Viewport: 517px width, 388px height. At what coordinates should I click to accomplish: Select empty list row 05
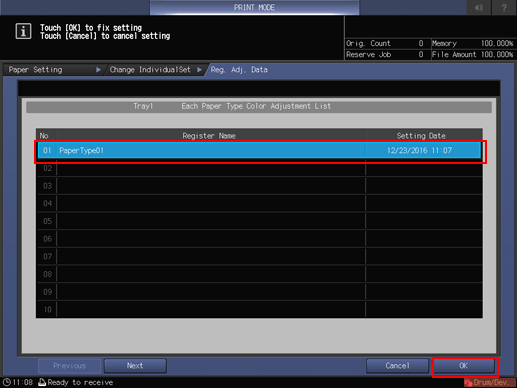[259, 221]
